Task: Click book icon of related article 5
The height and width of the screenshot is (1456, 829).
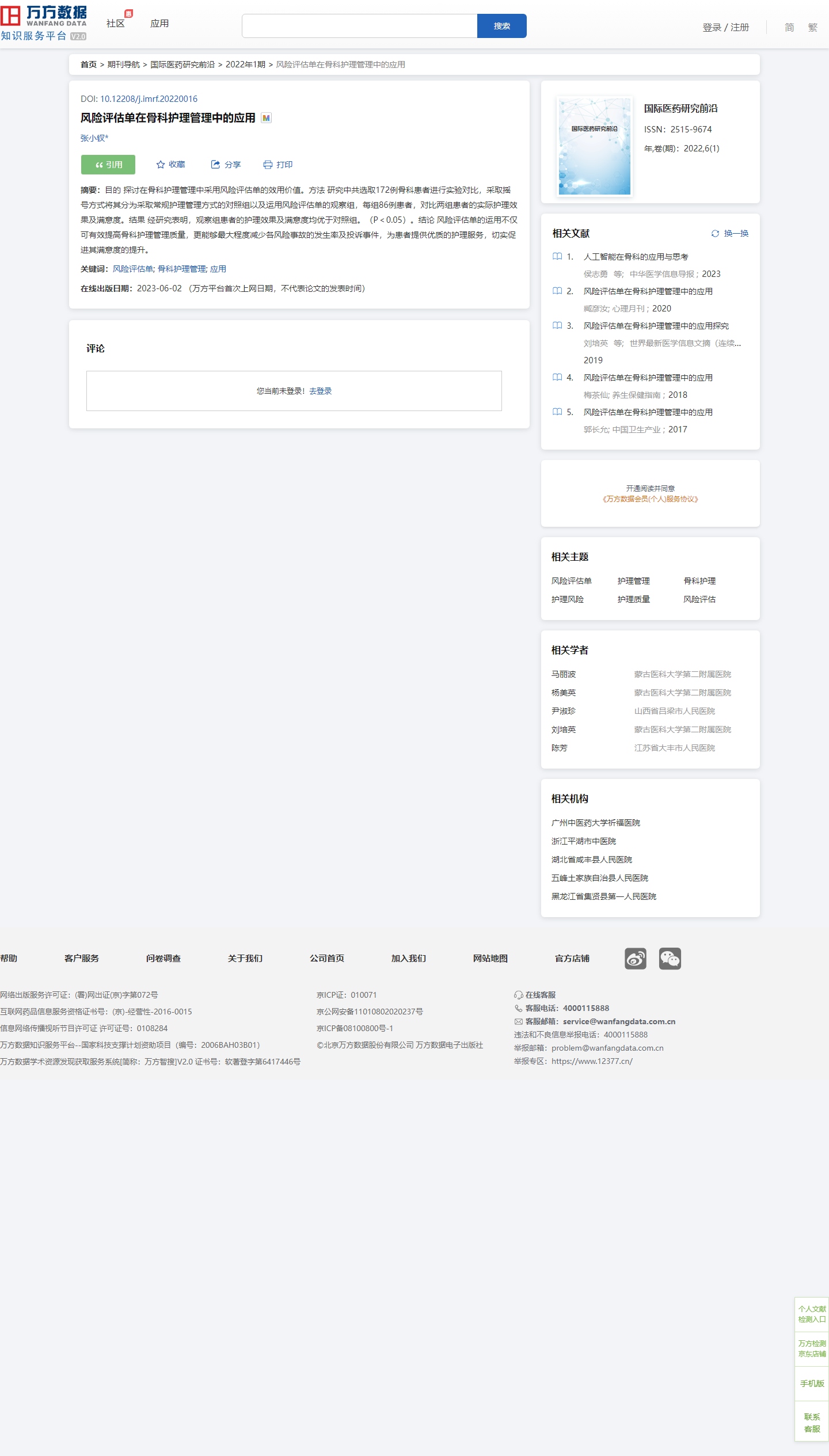Action: pos(557,412)
